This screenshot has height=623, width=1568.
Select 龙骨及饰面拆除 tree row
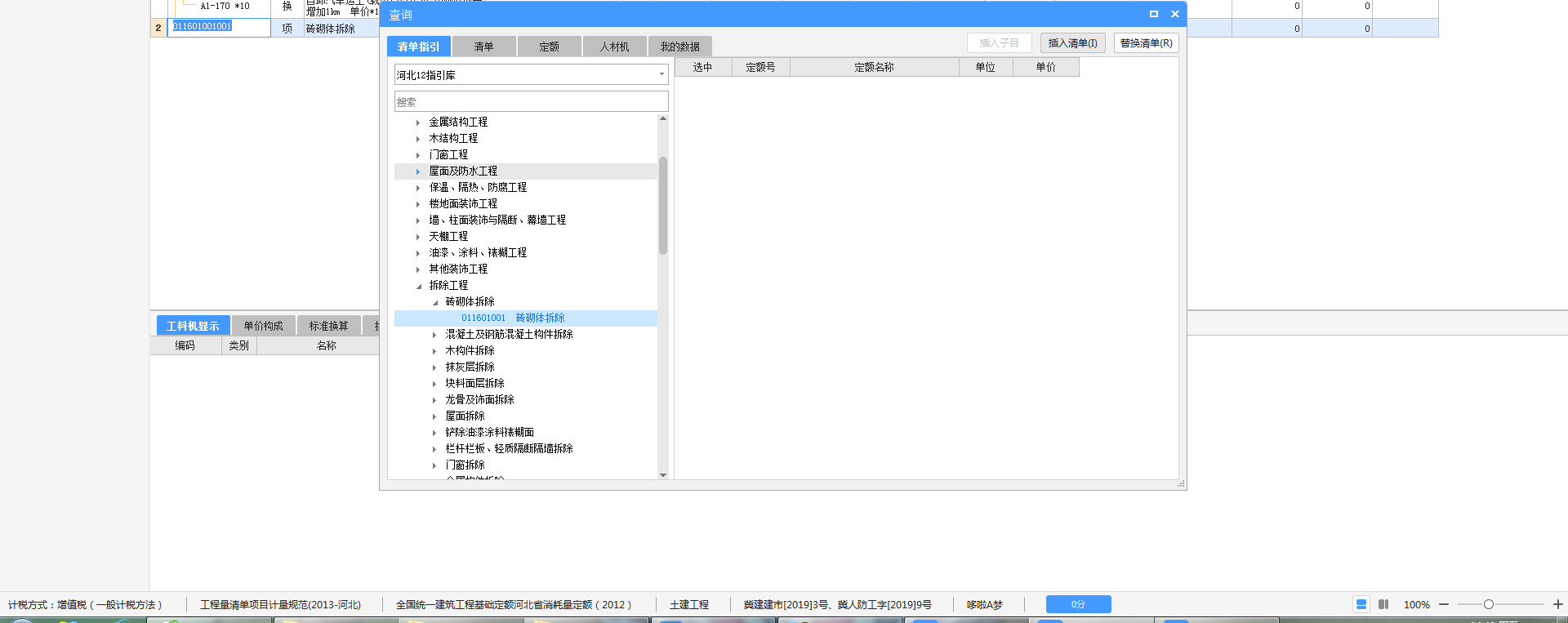click(525, 400)
